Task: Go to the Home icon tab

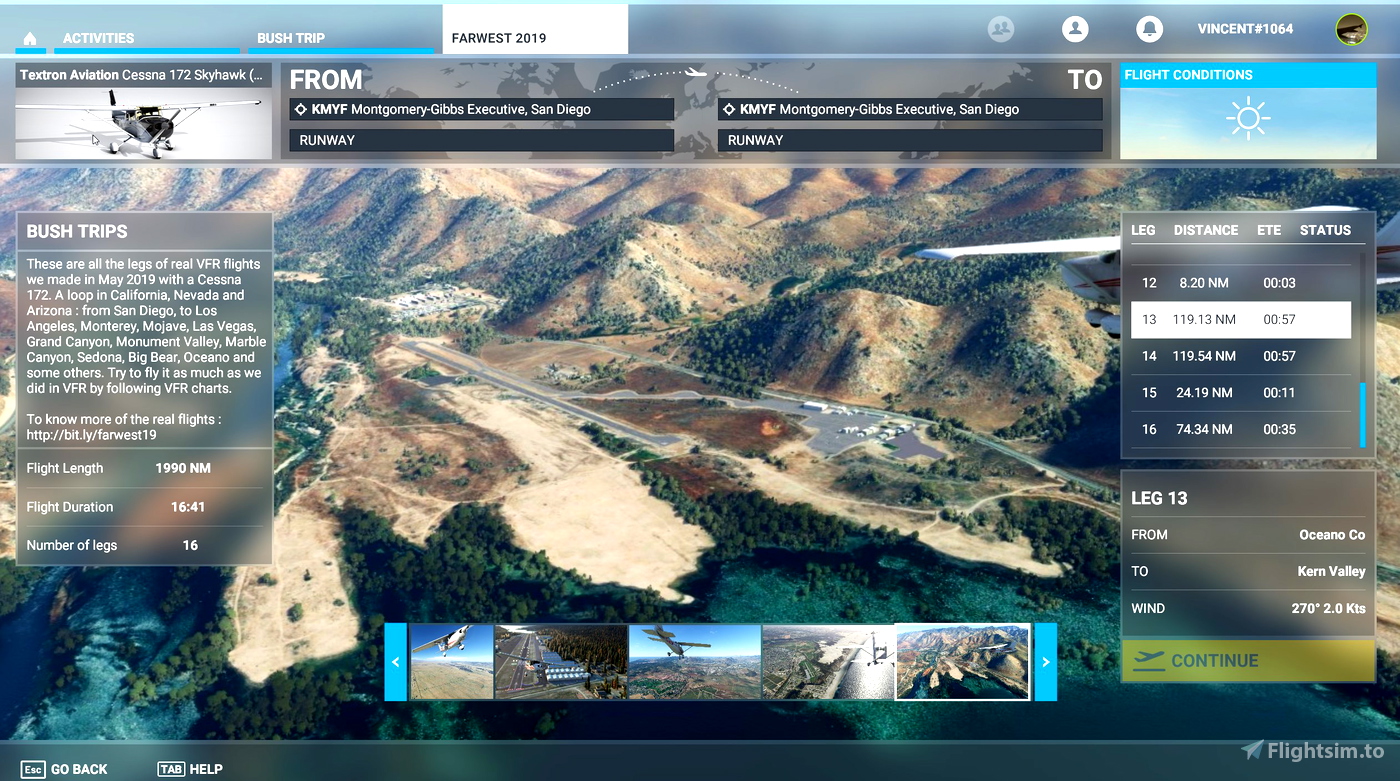Action: (x=30, y=38)
